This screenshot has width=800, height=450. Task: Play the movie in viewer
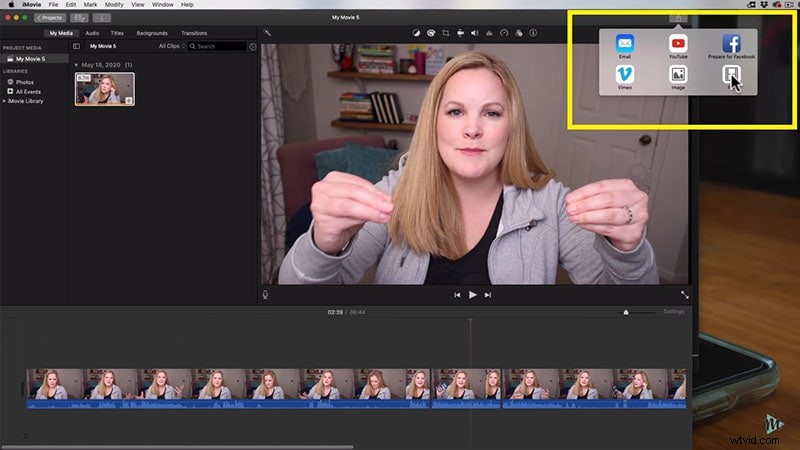[x=472, y=295]
